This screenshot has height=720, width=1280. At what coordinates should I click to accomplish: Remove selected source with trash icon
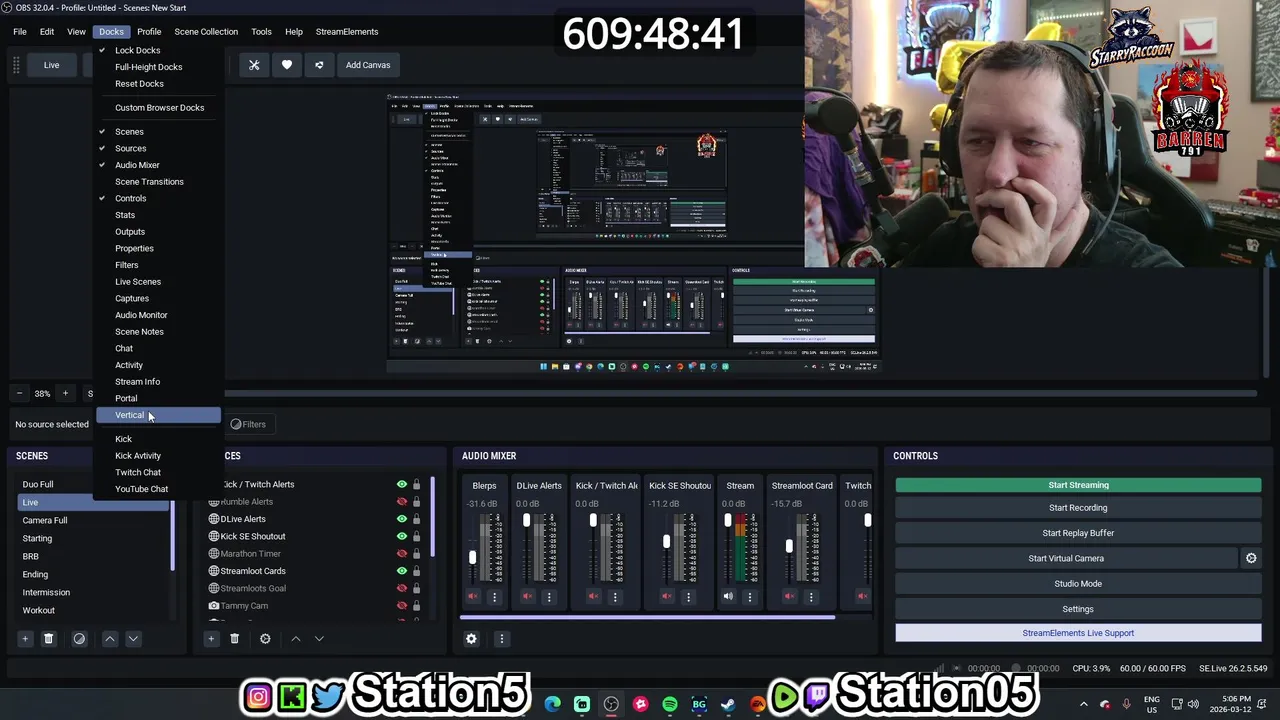pos(235,639)
